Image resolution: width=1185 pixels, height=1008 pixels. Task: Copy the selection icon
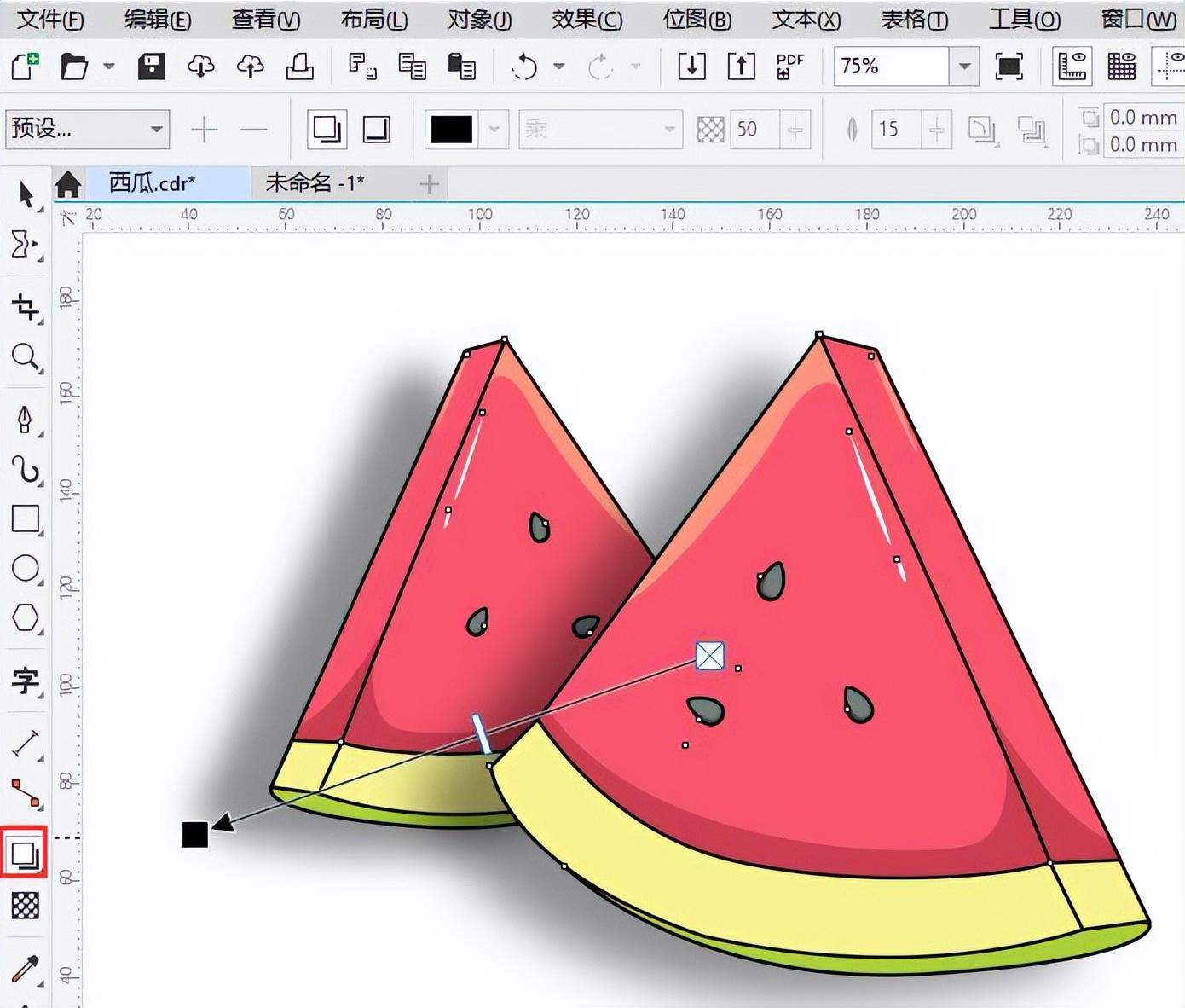click(413, 66)
